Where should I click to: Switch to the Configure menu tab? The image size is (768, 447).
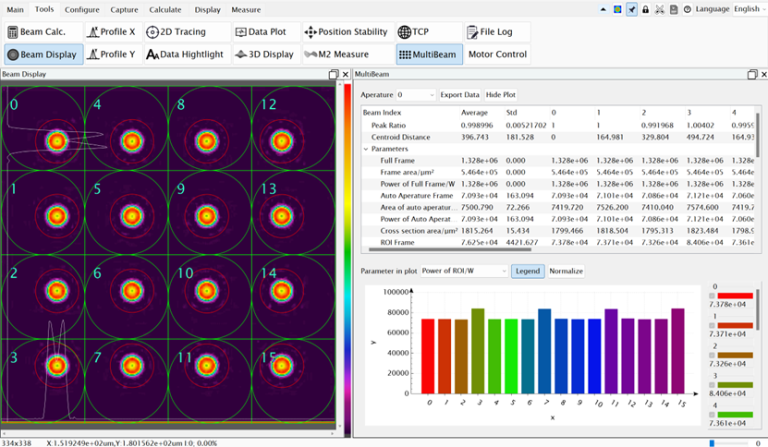82,9
